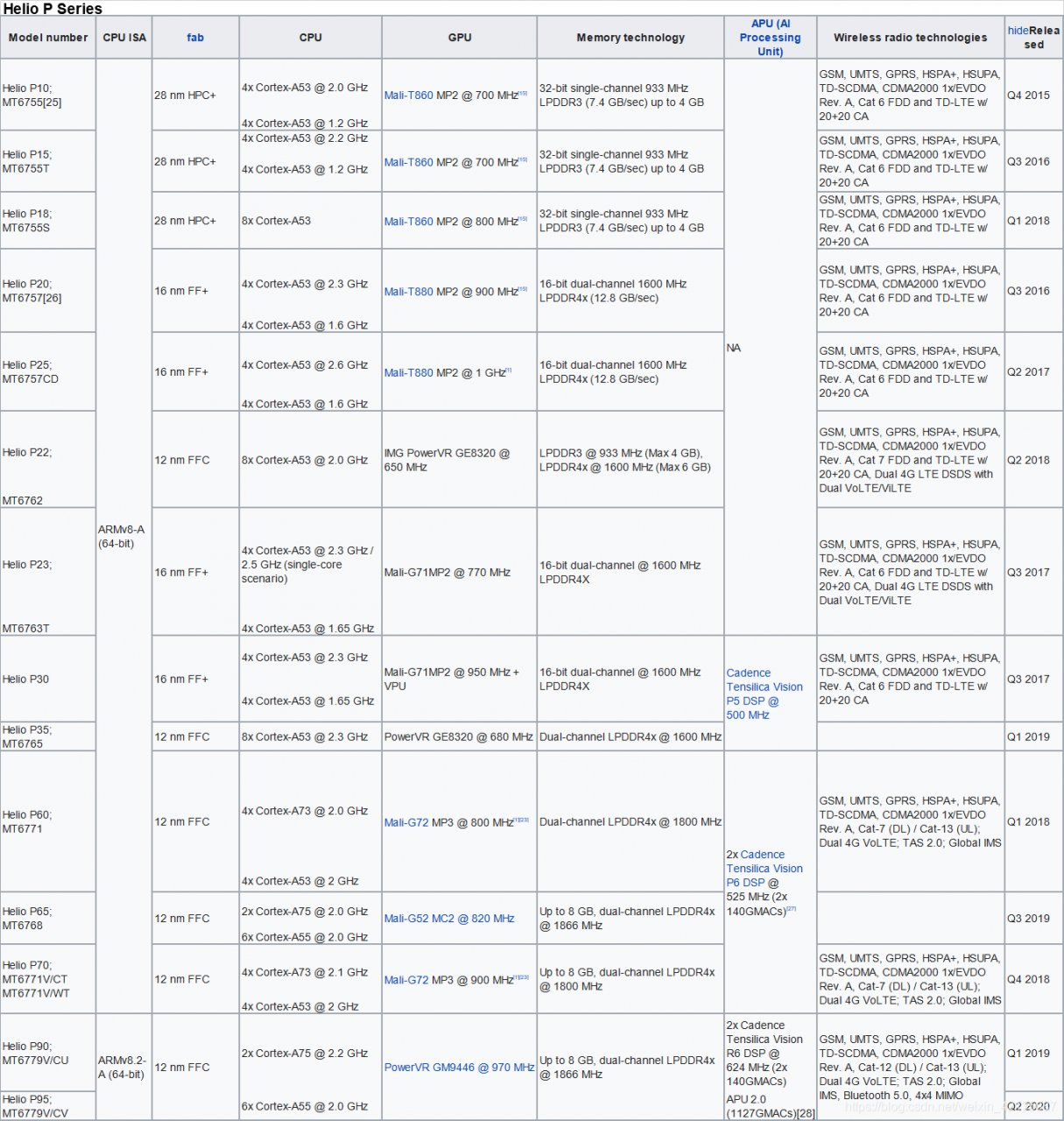Click the 'Mali-G71MP2 @ 950 MHz + VPU' GPU cell
This screenshot has height=1121, width=1064.
pyautogui.click(x=459, y=679)
